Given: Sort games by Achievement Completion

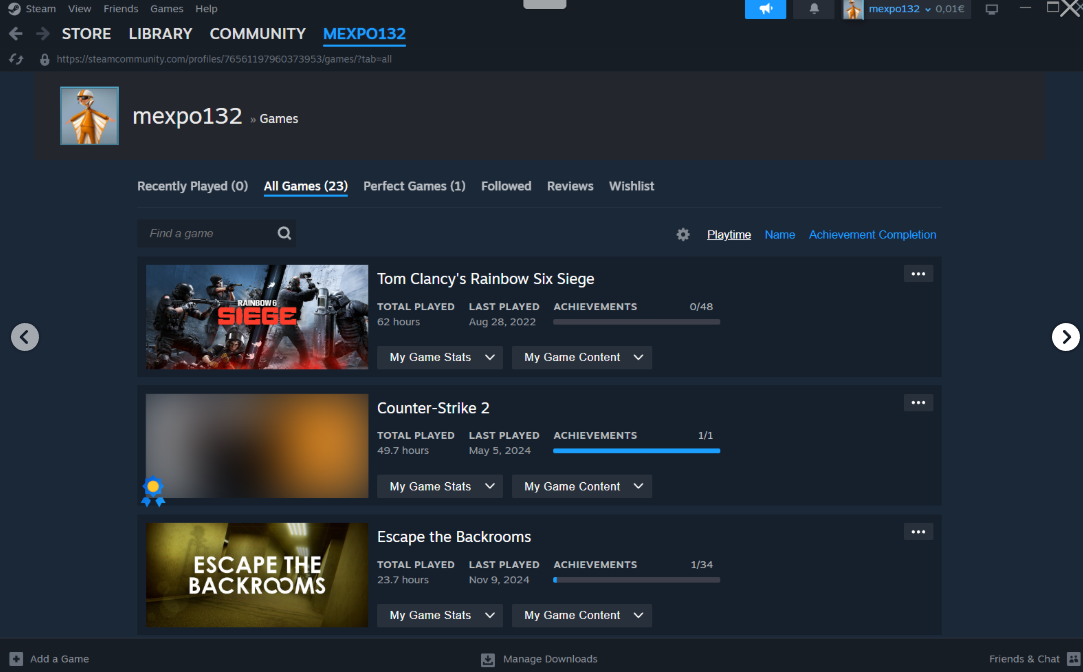Looking at the screenshot, I should click(x=872, y=235).
